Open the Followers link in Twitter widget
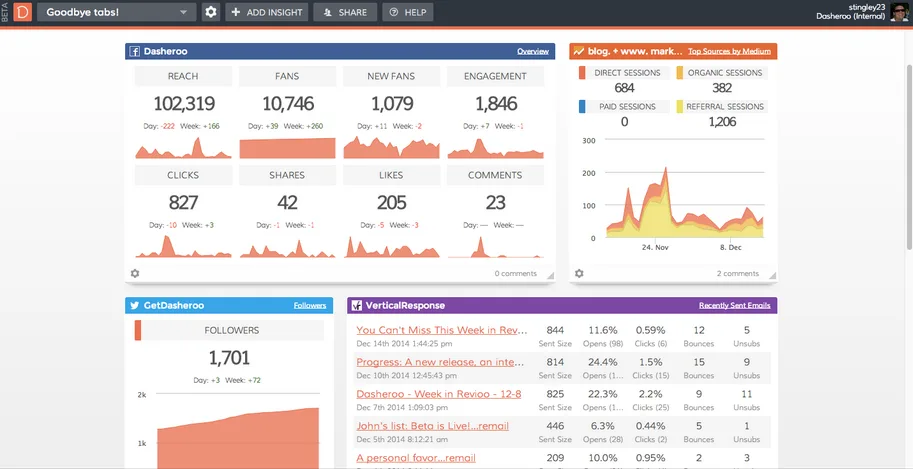 click(x=310, y=305)
